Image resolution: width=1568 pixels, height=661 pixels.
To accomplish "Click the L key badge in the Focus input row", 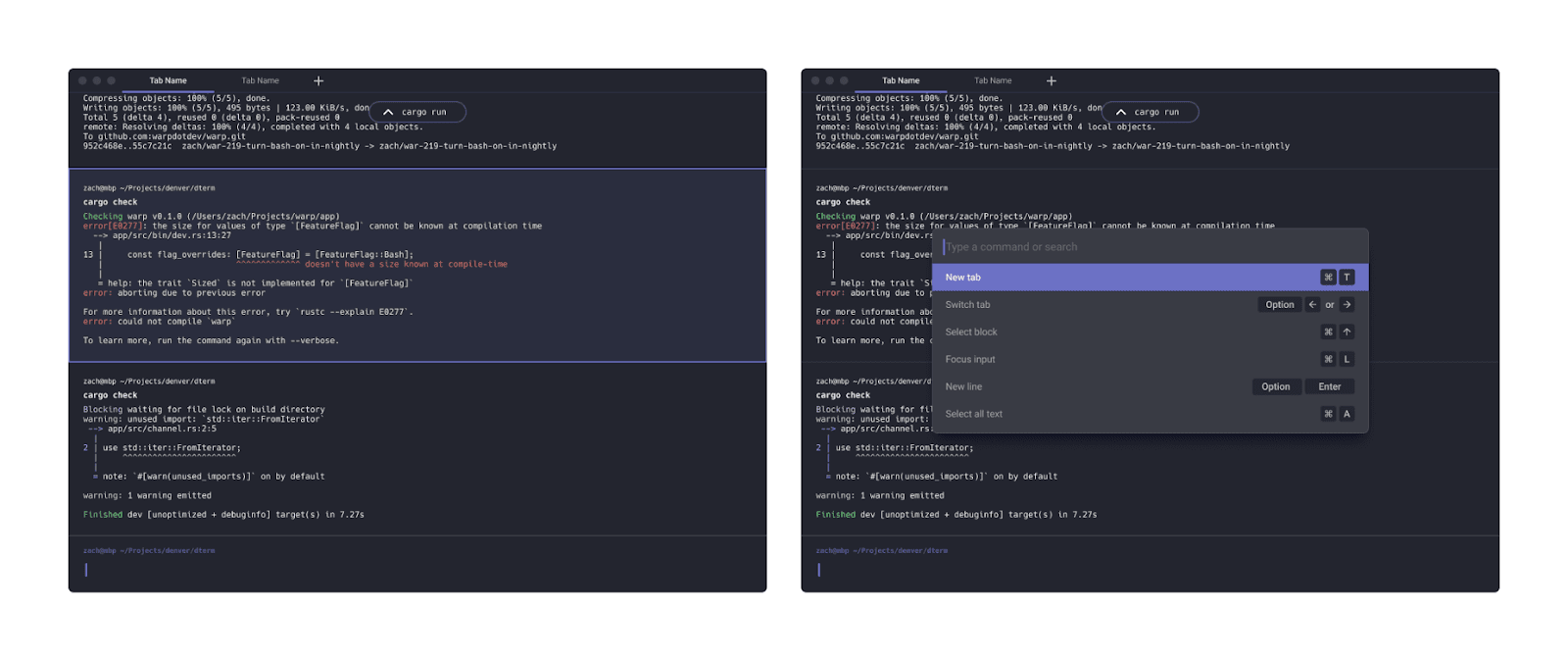I will (x=1347, y=360).
